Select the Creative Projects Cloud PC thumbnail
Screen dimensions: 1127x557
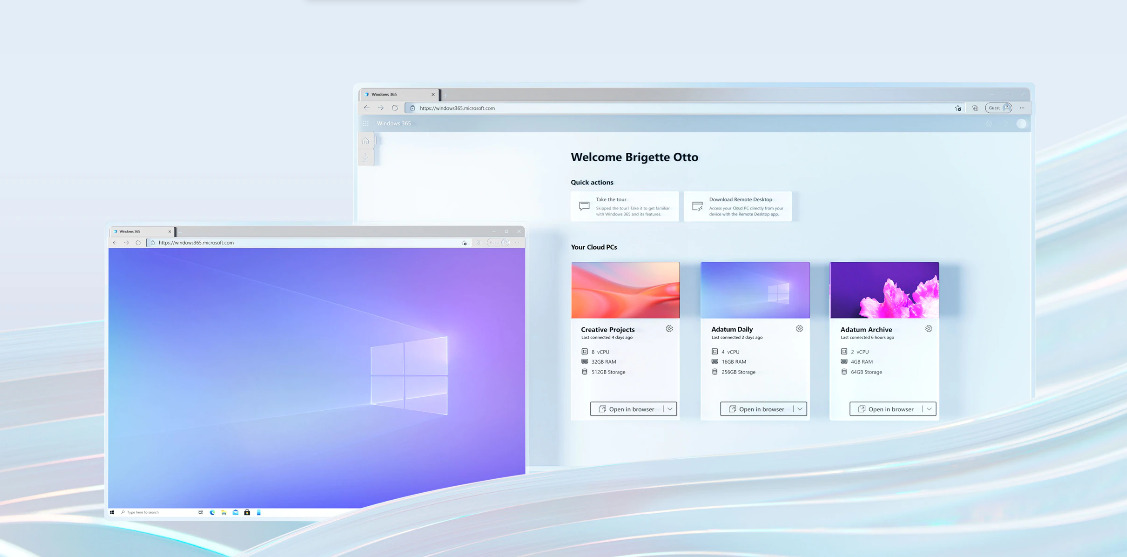625,290
